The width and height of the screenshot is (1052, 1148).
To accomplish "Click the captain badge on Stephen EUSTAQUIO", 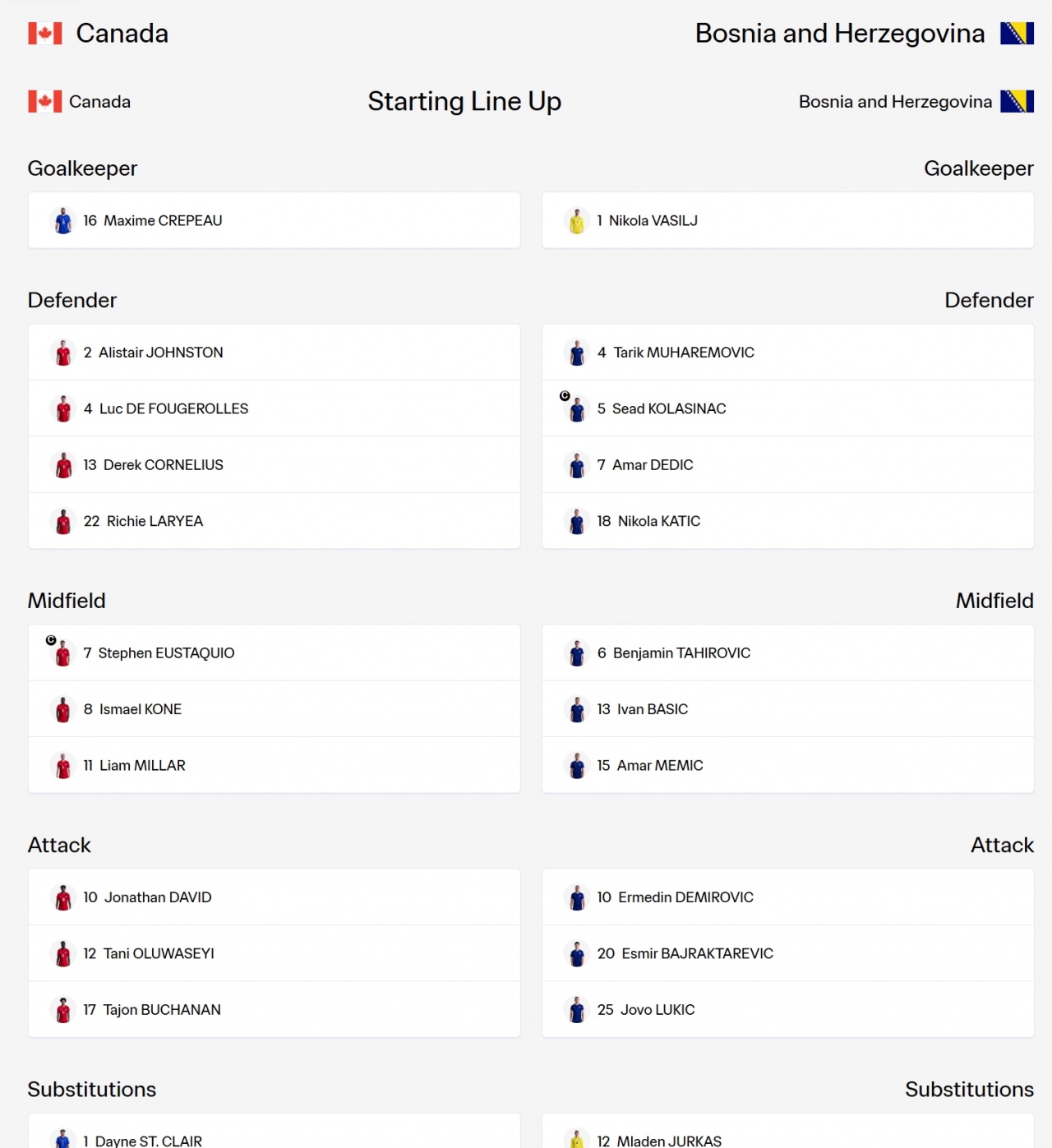I will coord(51,640).
